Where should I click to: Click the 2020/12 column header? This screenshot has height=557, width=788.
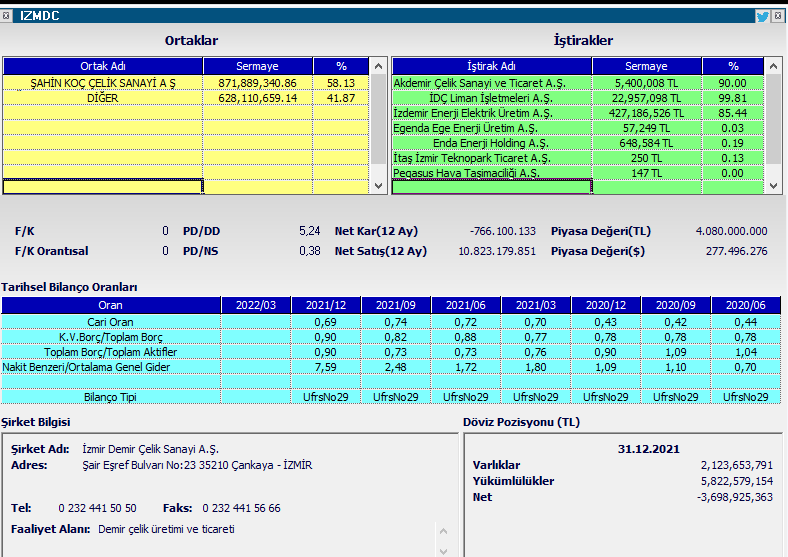pos(606,305)
